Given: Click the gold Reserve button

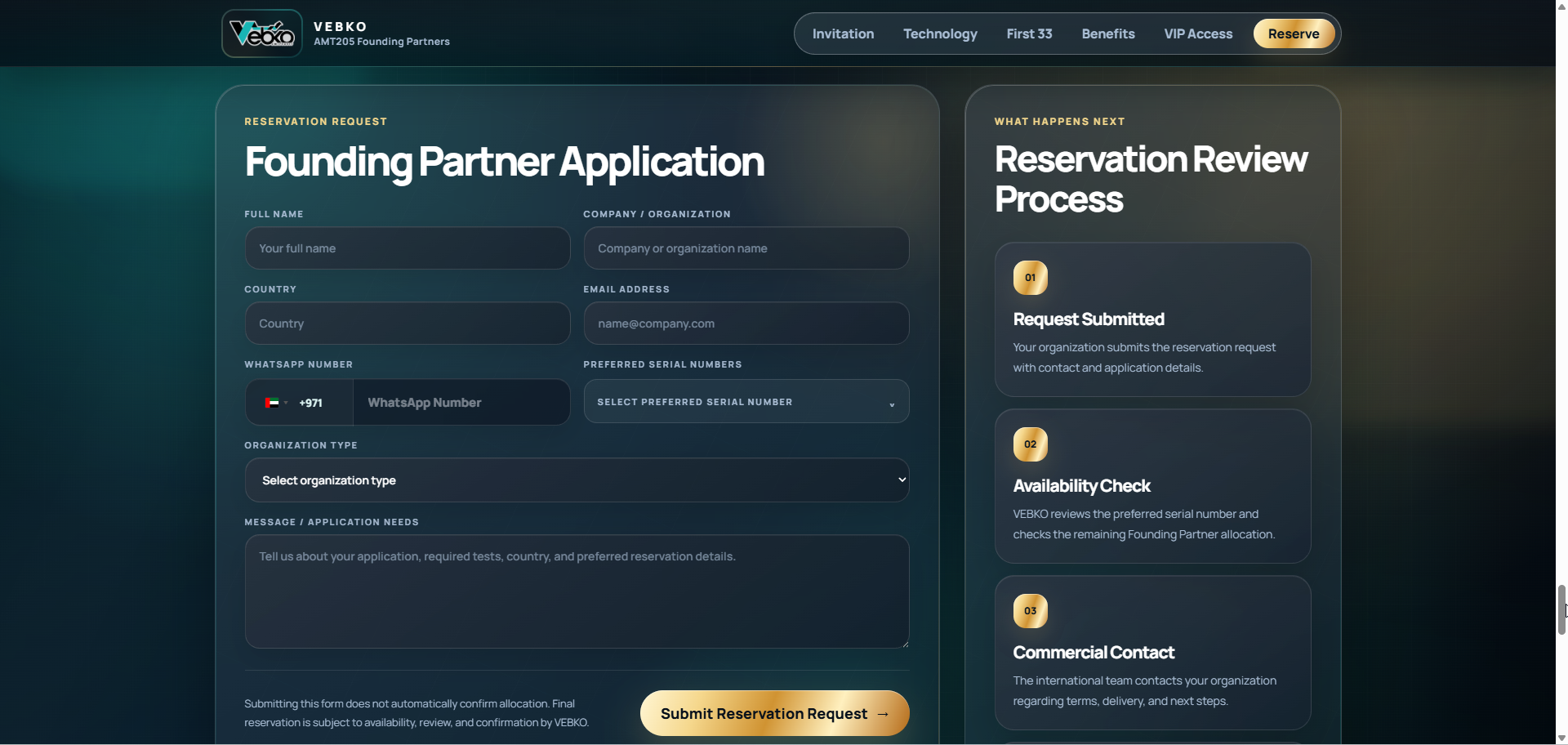Looking at the screenshot, I should (x=1294, y=33).
